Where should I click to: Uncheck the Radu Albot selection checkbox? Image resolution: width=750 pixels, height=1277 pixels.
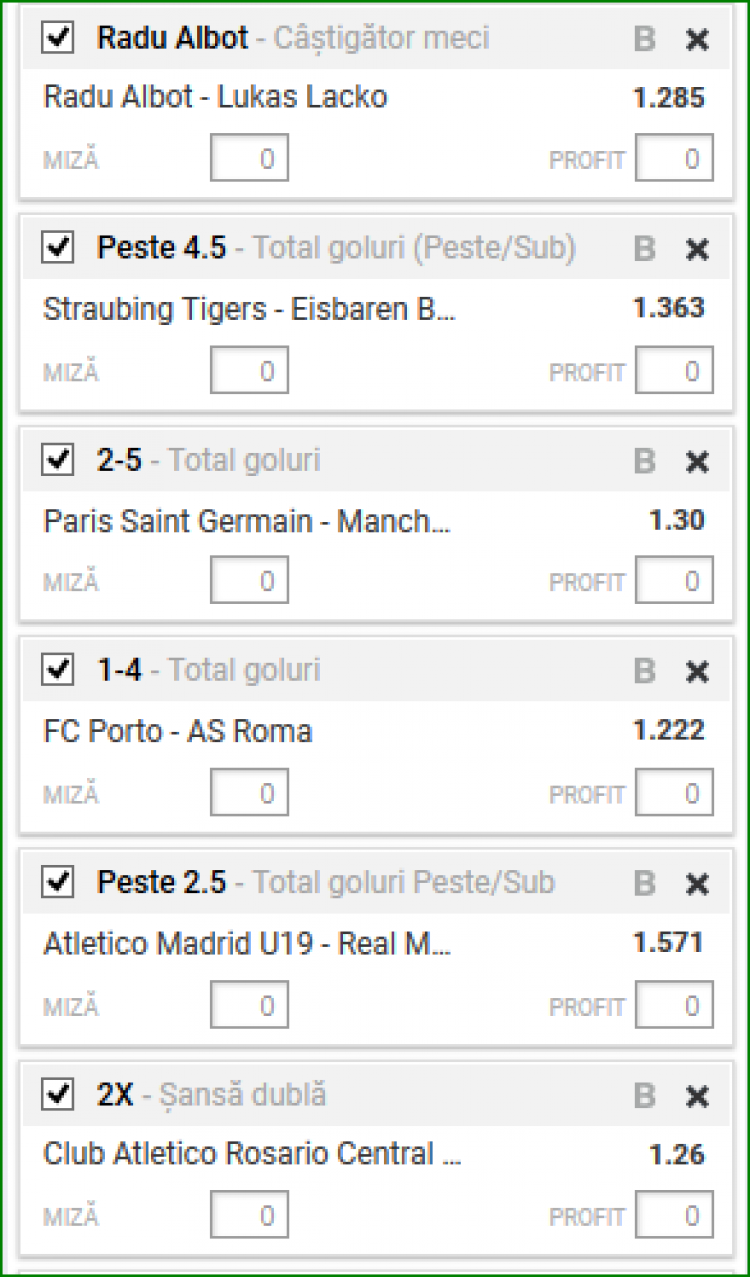pyautogui.click(x=58, y=38)
